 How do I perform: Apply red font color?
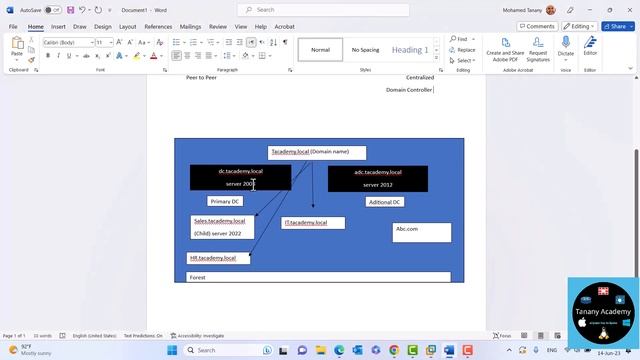tap(154, 56)
